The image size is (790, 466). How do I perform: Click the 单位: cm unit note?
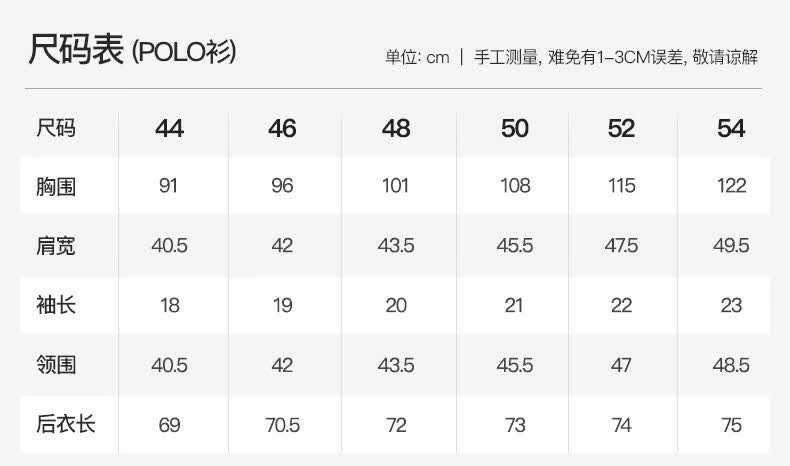coord(417,57)
